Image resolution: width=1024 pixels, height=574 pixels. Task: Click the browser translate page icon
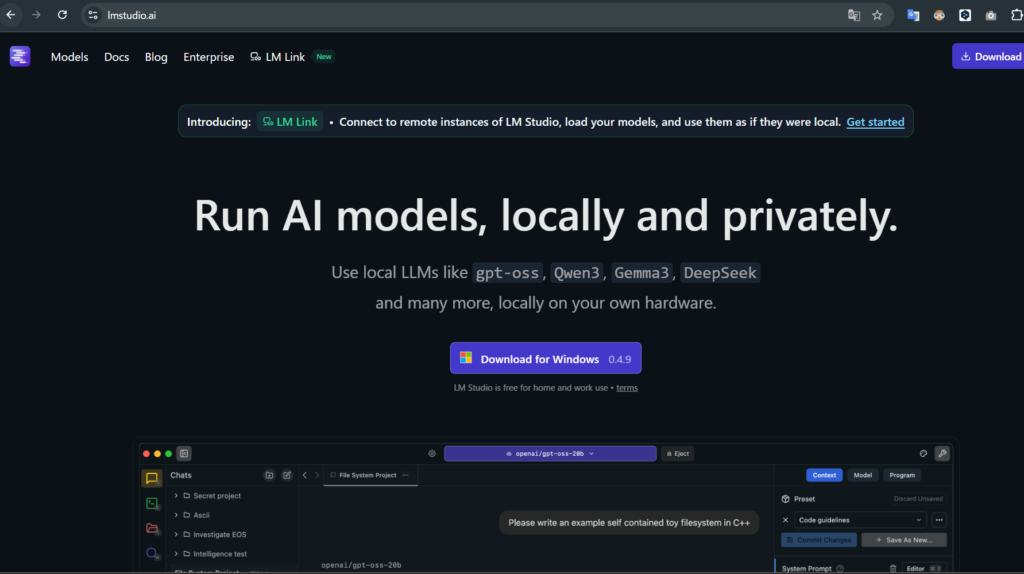(x=854, y=15)
